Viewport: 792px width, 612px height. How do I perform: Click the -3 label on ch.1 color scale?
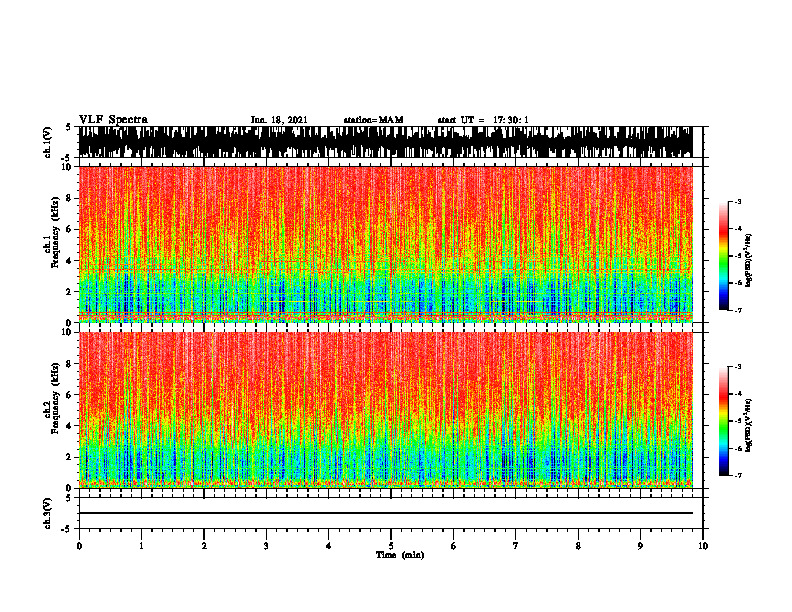click(738, 202)
